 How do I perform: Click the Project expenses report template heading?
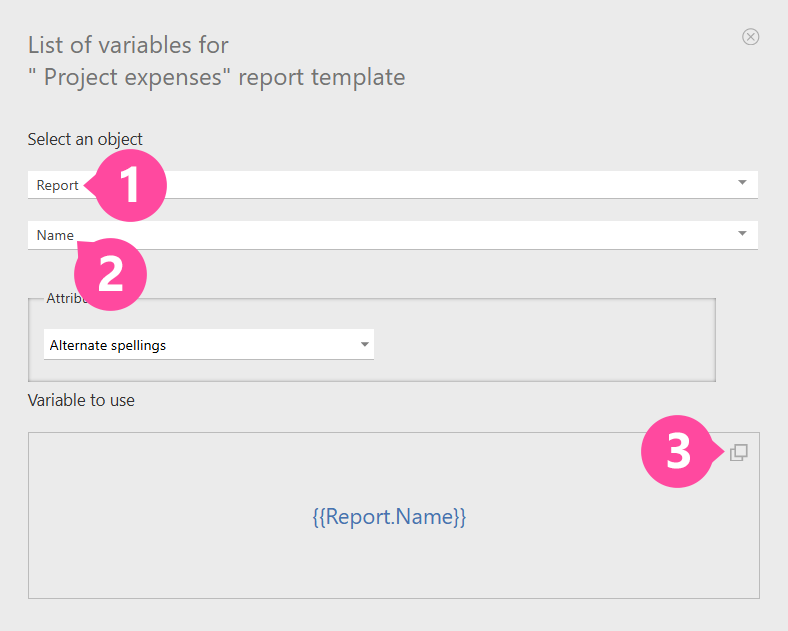(x=216, y=77)
